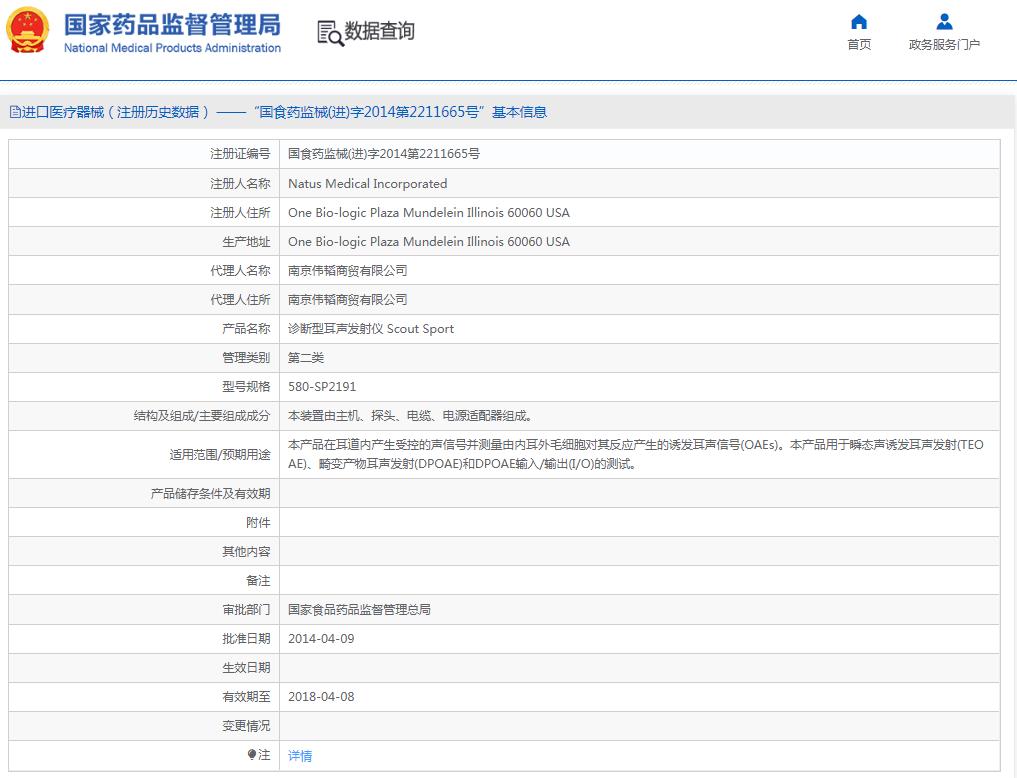Click the 国家食品药品监督管理总局 approval department cell
Screen dimensions: 1017x778
[x=359, y=610]
